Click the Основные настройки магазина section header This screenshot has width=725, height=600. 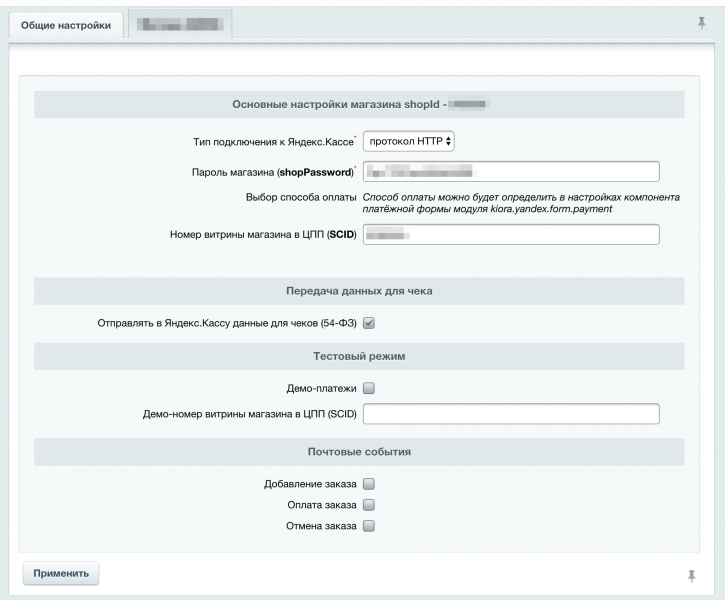click(x=359, y=104)
